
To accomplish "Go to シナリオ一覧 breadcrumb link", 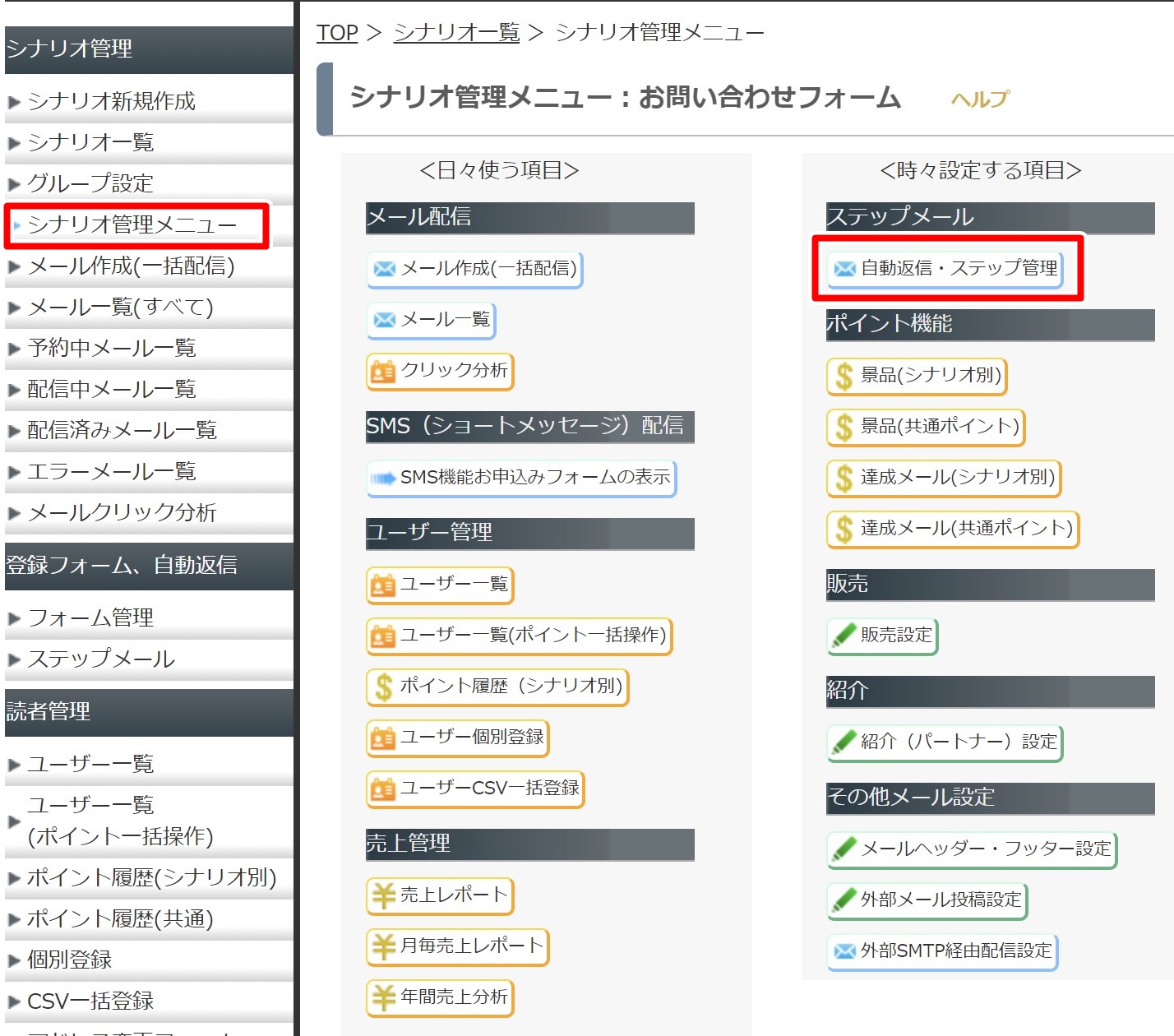I will coord(456,33).
